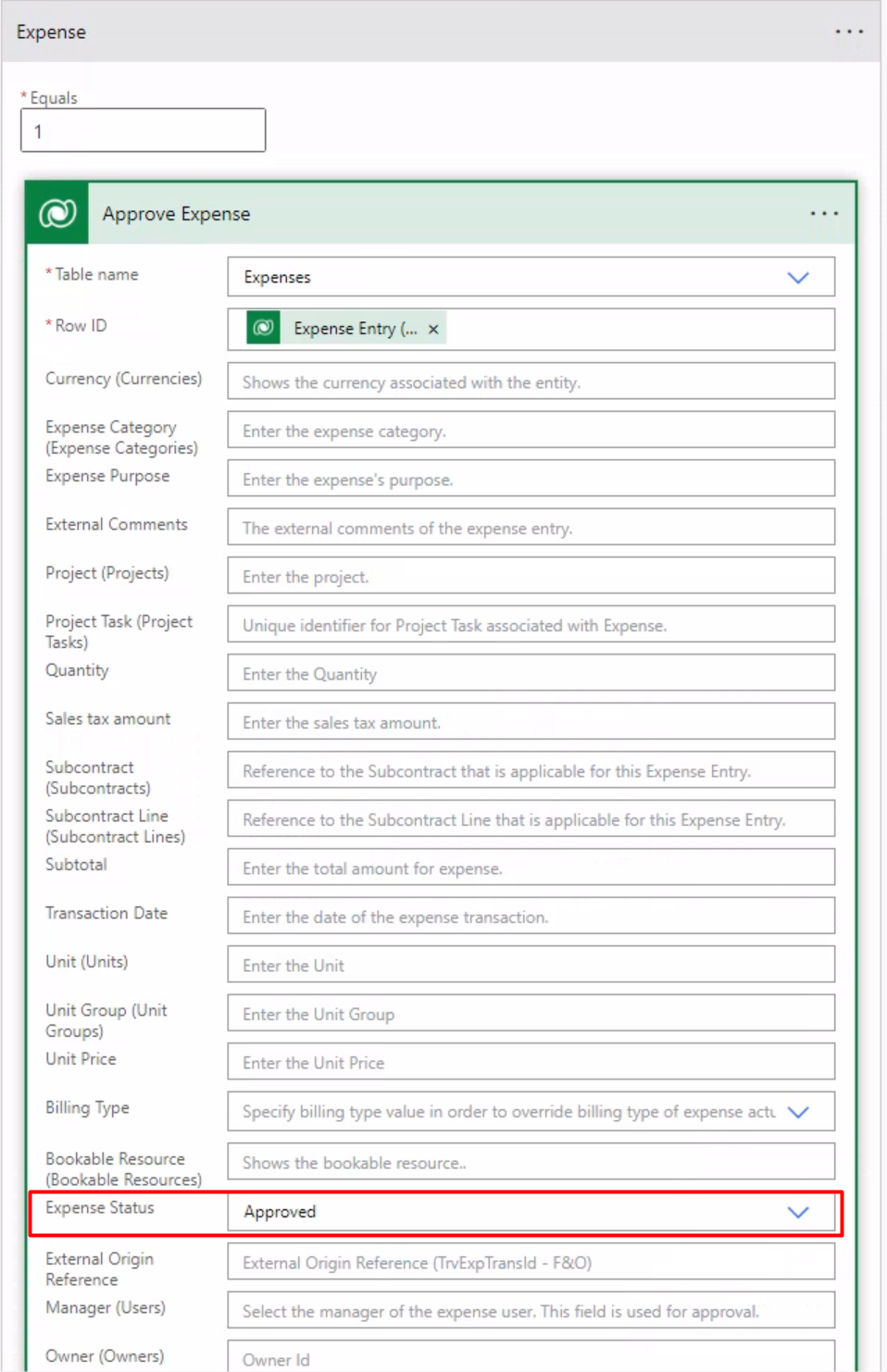
Task: Click the External Origin Reference input field
Action: click(531, 1262)
